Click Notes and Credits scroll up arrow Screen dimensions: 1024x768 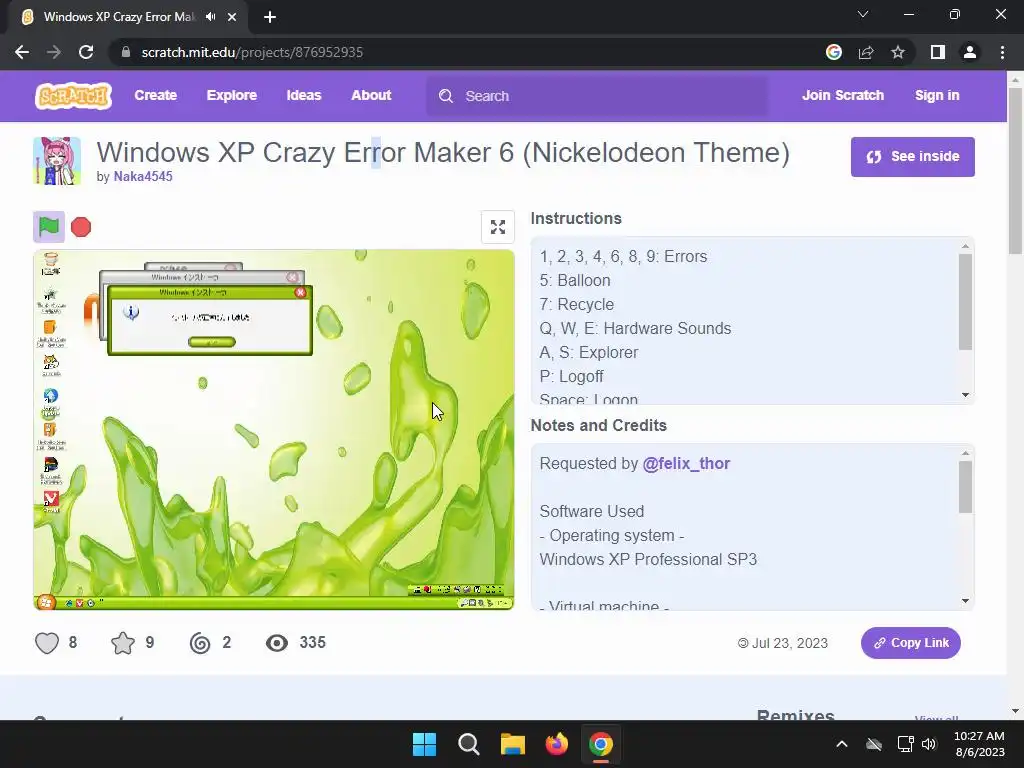965,453
